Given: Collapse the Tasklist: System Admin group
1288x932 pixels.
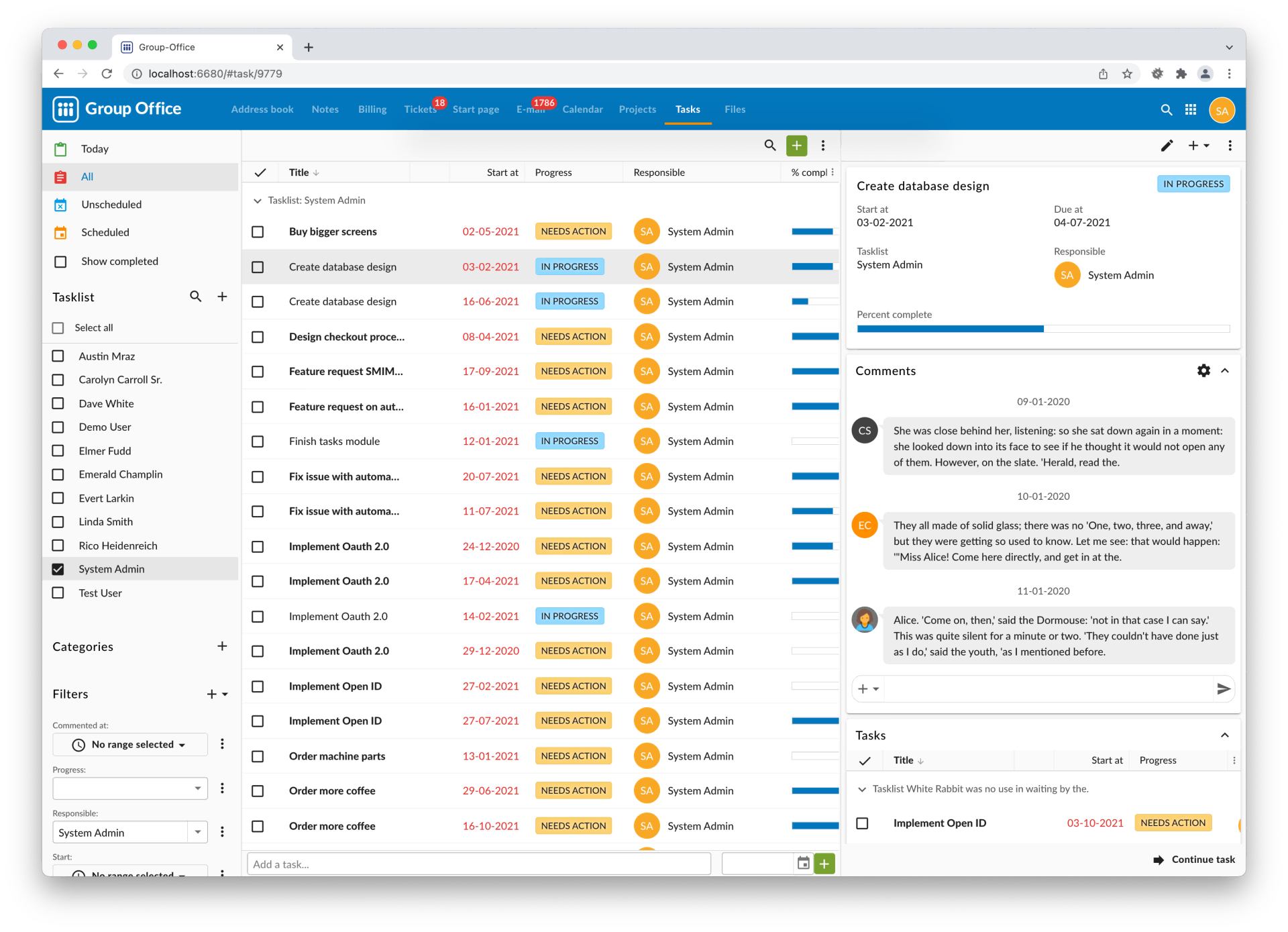Looking at the screenshot, I should pyautogui.click(x=257, y=201).
